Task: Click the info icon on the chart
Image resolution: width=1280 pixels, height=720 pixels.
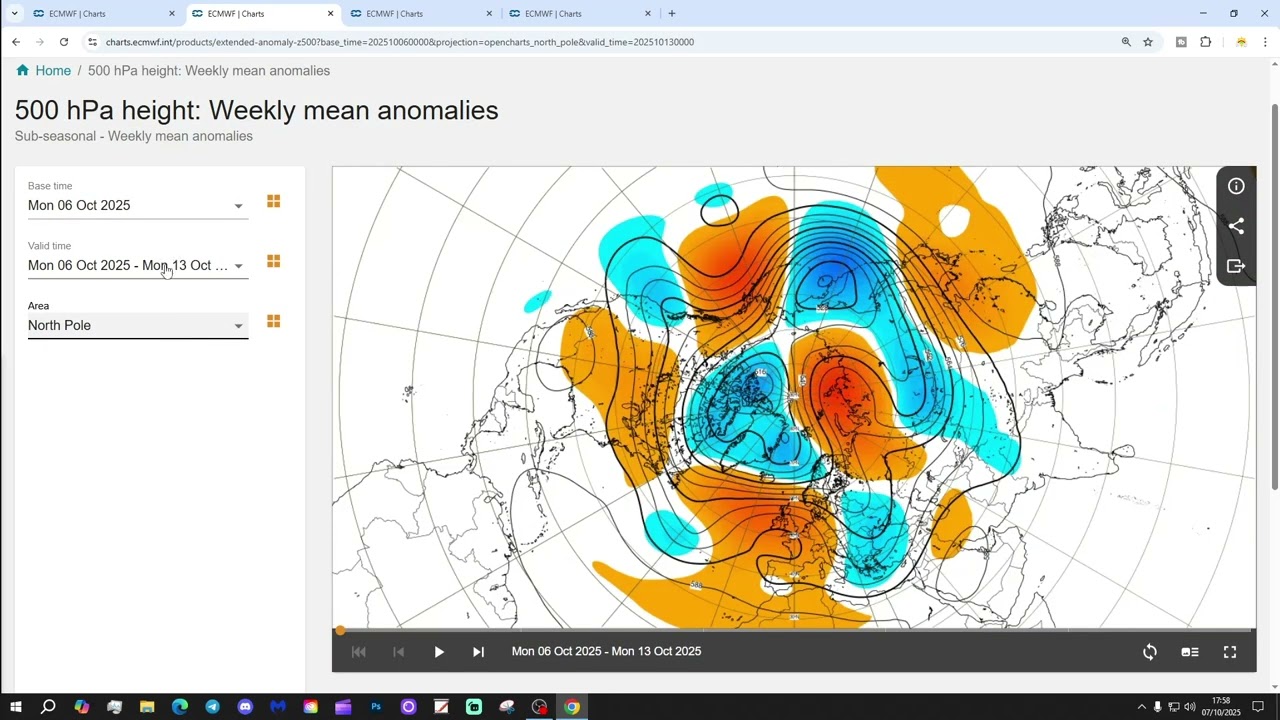Action: 1236,186
